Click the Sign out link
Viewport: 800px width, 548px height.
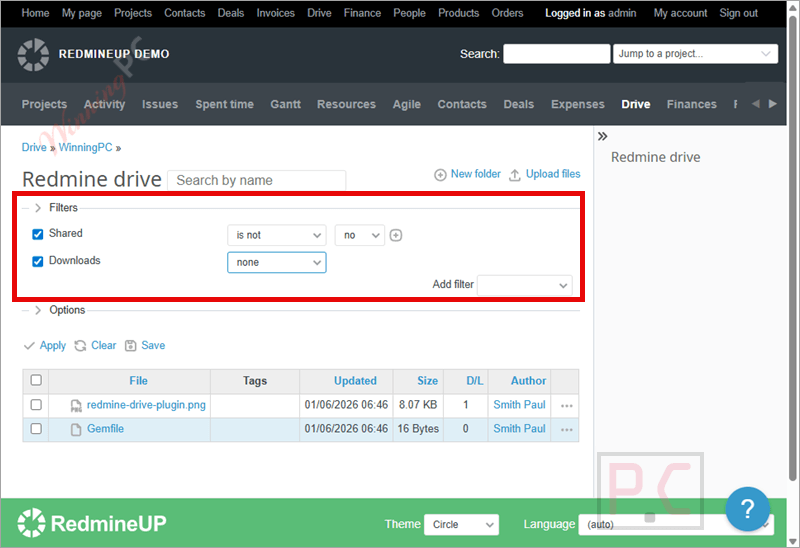(x=738, y=13)
